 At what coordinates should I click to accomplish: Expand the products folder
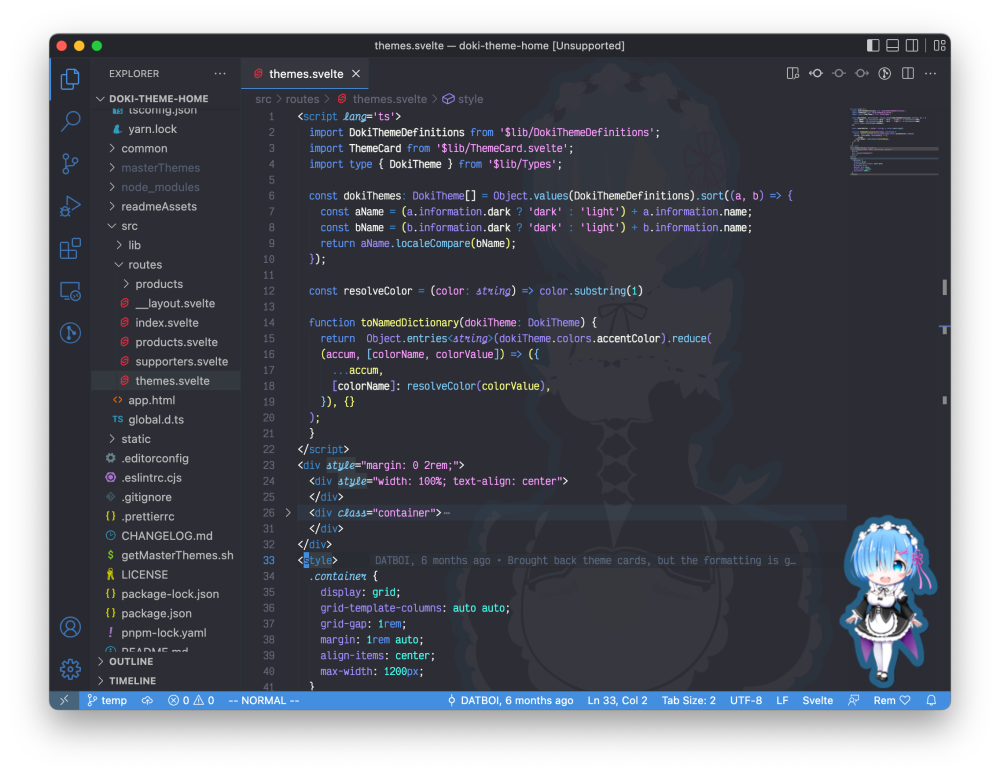tap(166, 284)
